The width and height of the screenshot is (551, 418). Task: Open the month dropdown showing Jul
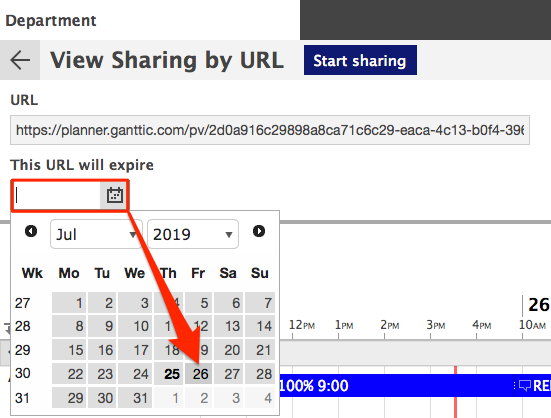coord(96,234)
